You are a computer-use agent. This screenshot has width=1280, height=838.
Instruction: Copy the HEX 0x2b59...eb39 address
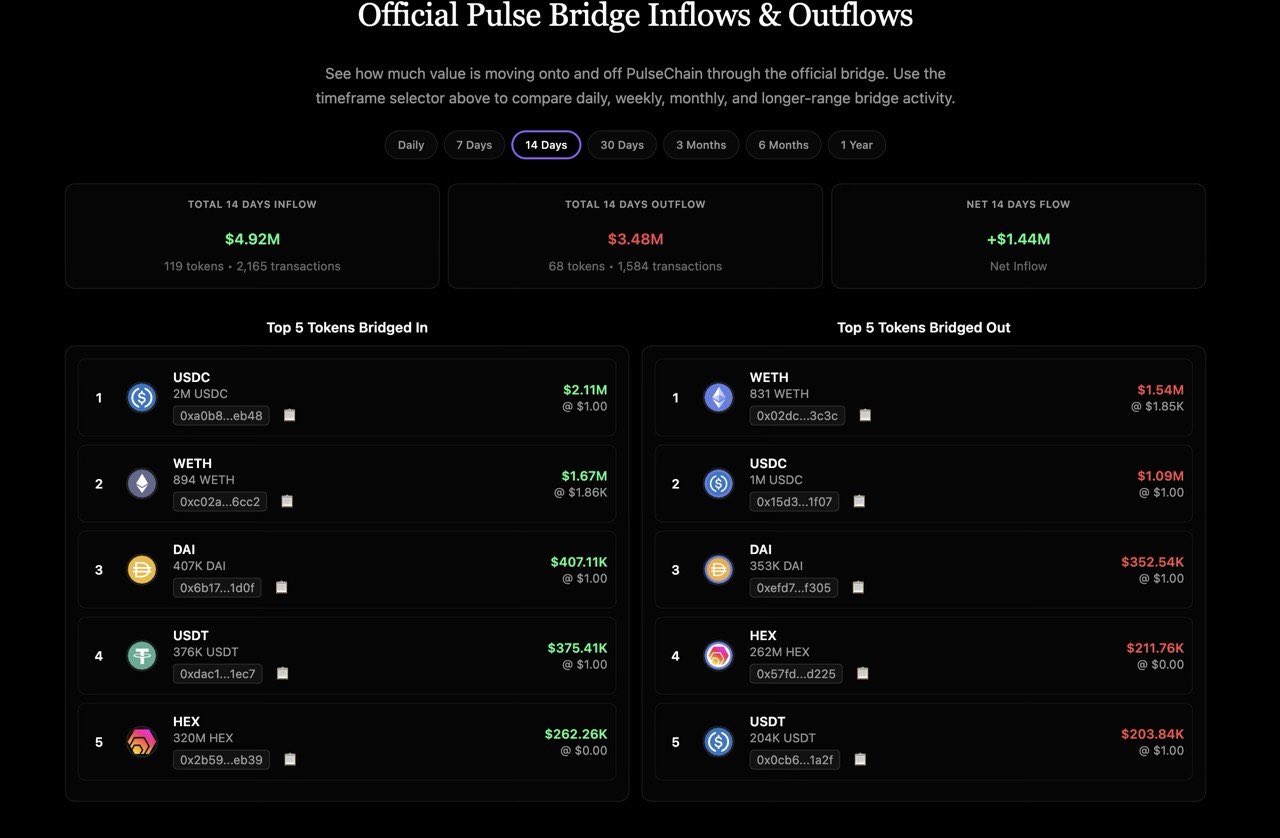coord(290,759)
